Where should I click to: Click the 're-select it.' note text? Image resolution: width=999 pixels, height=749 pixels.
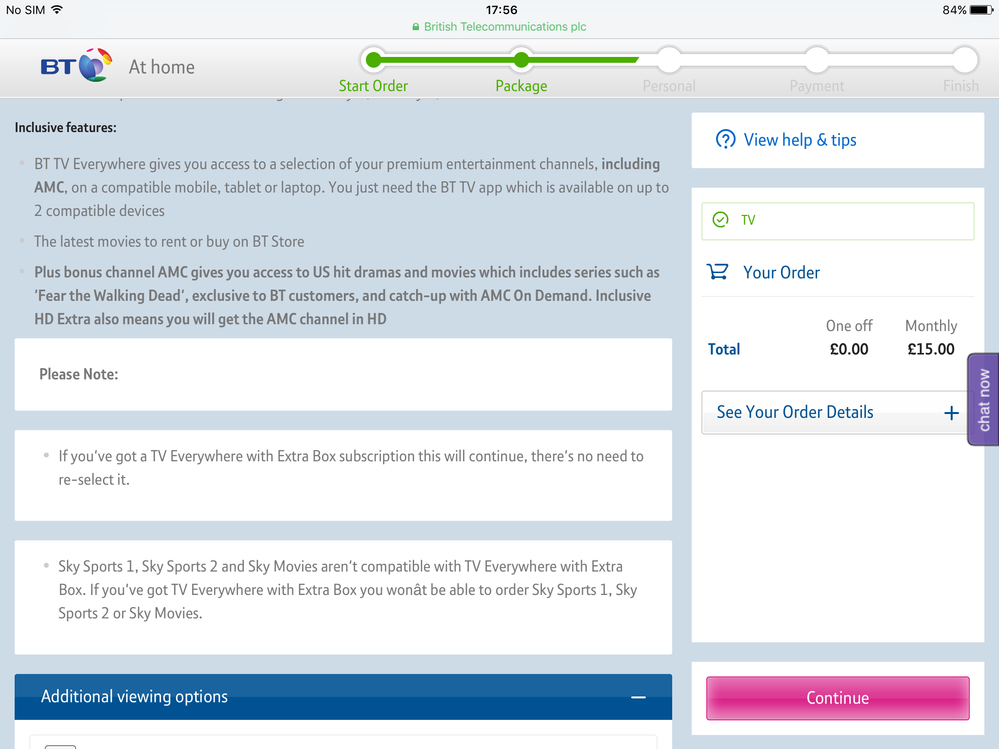coord(94,480)
